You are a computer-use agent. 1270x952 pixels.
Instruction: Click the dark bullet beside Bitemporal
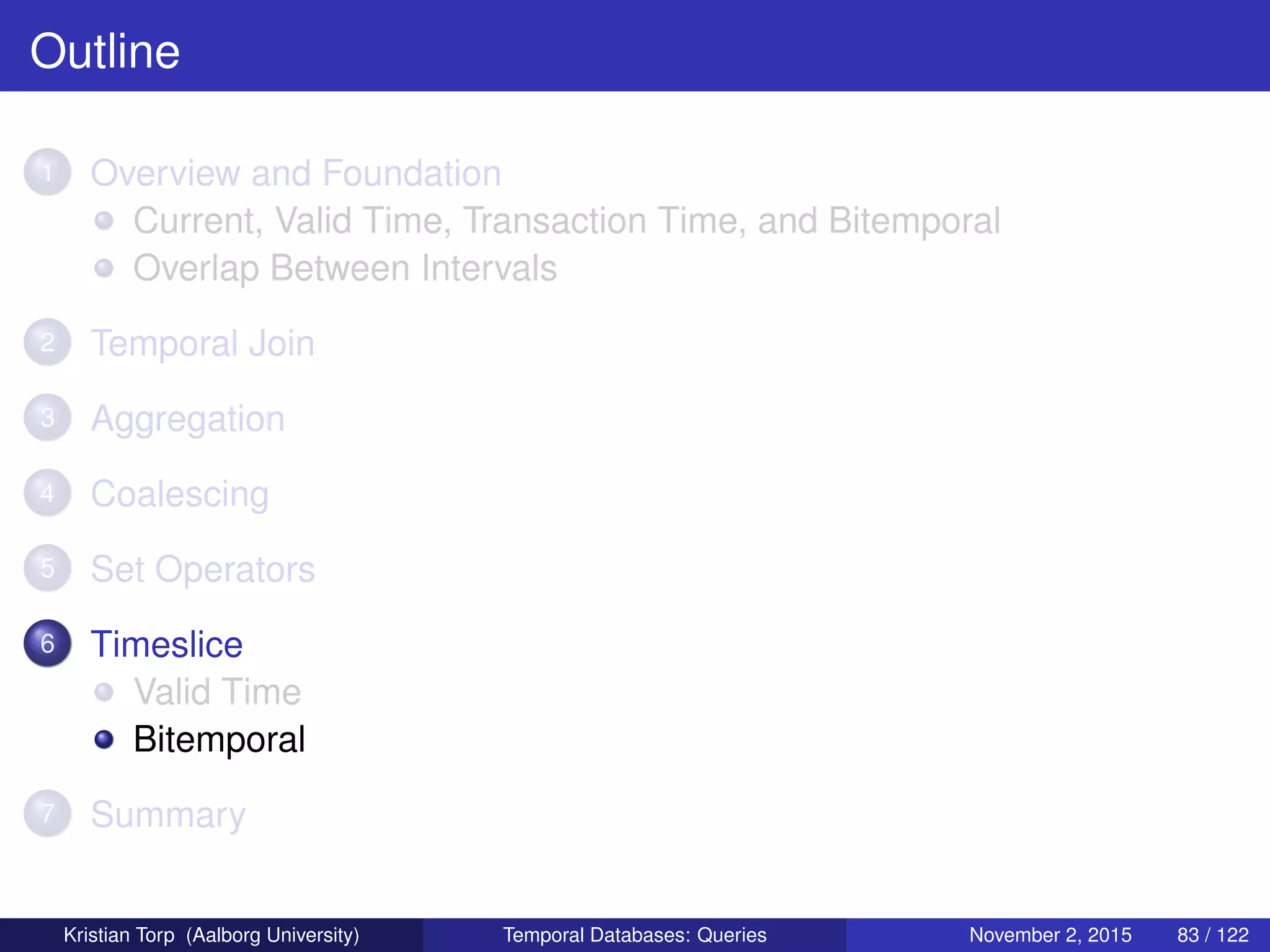point(104,739)
